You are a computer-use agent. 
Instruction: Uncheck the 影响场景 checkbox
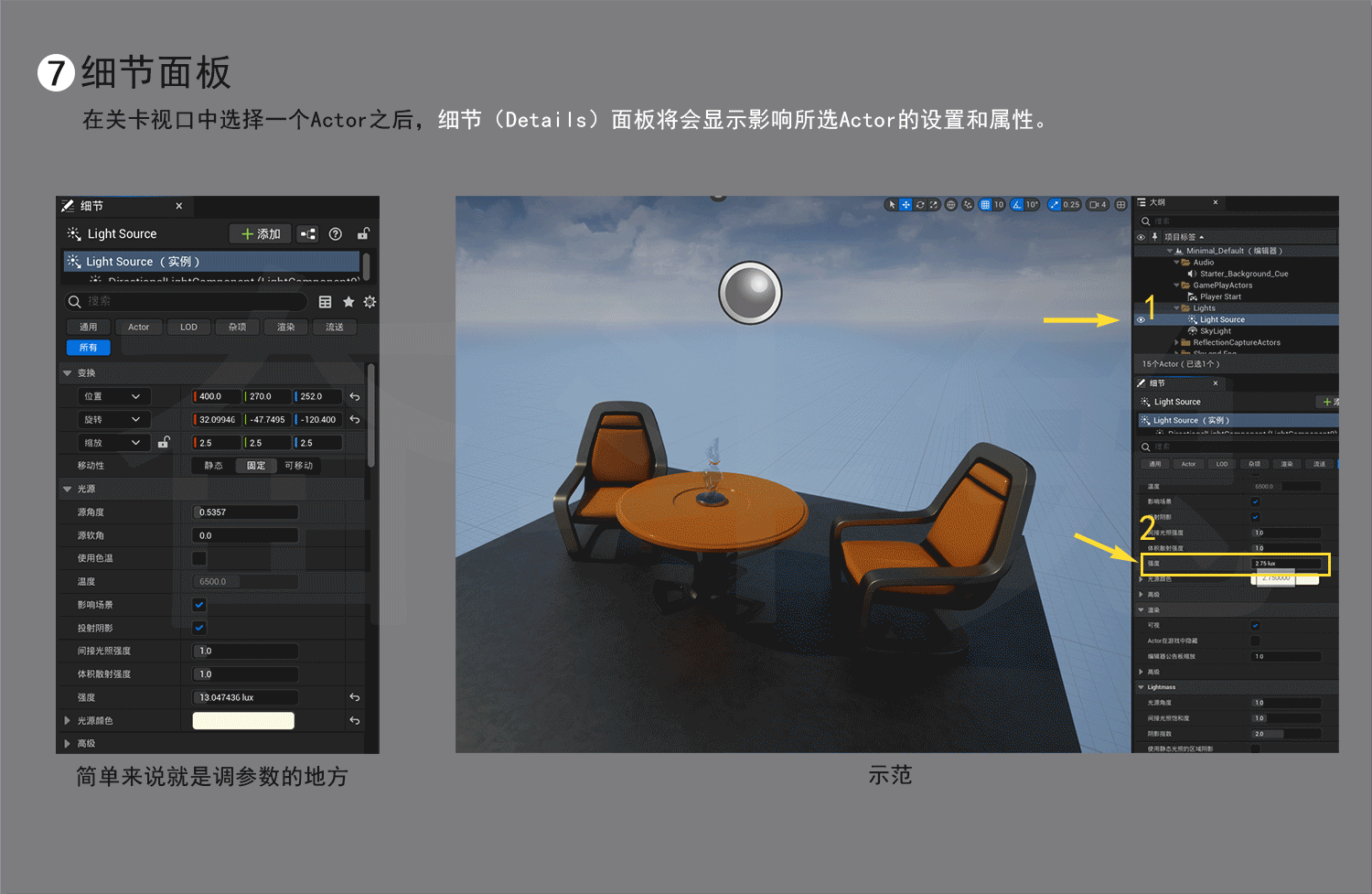(199, 605)
